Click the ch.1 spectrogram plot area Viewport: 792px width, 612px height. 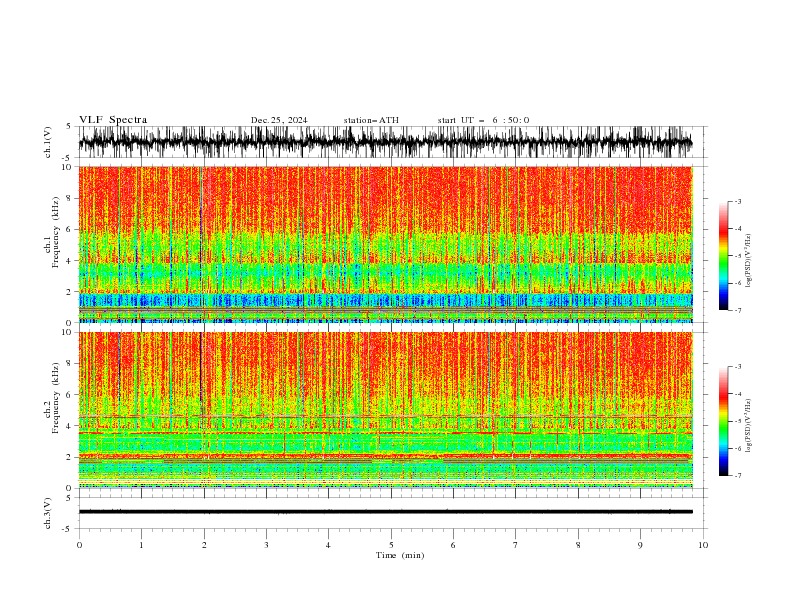tap(385, 244)
